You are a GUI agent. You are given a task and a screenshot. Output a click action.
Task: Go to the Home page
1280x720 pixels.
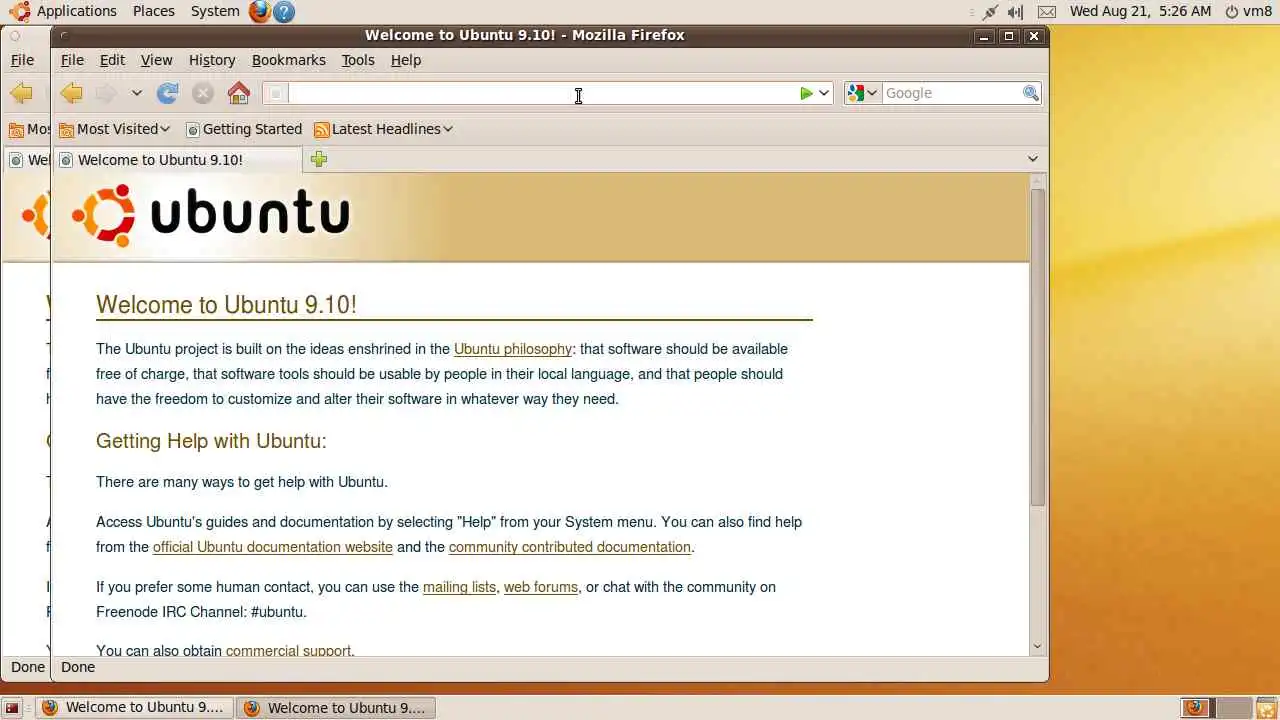point(239,93)
